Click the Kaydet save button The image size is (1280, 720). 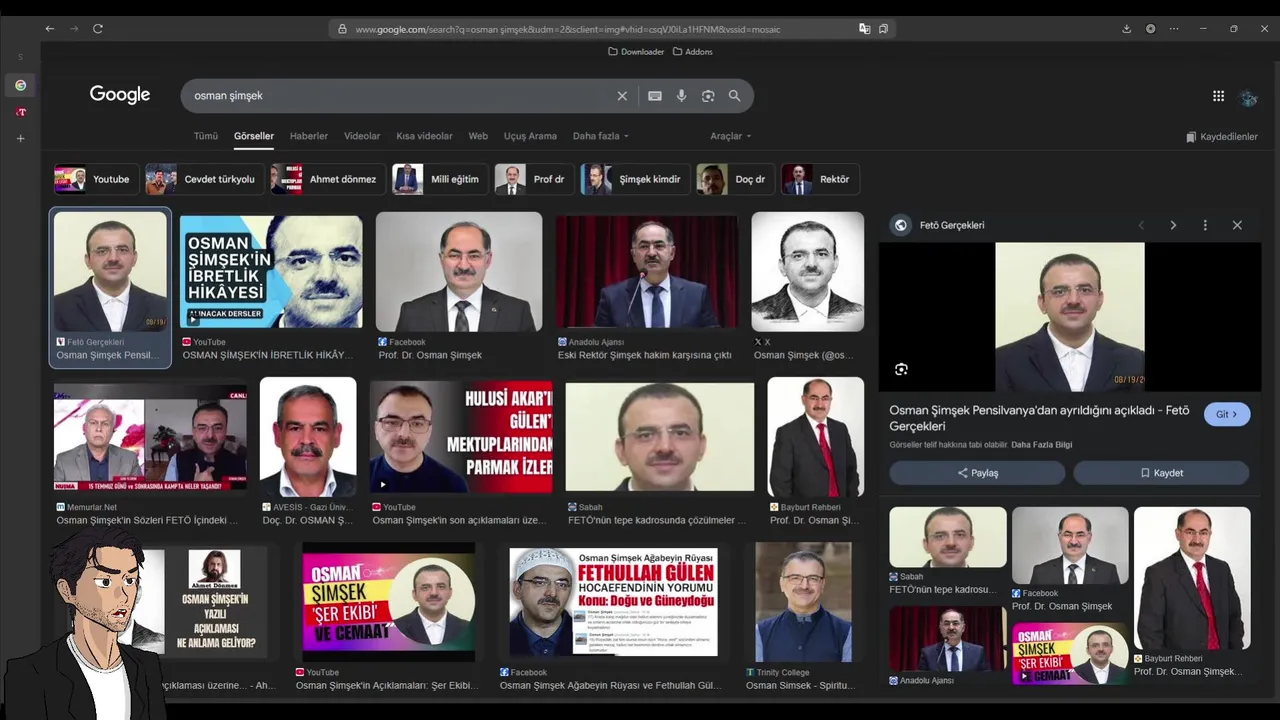point(1161,473)
